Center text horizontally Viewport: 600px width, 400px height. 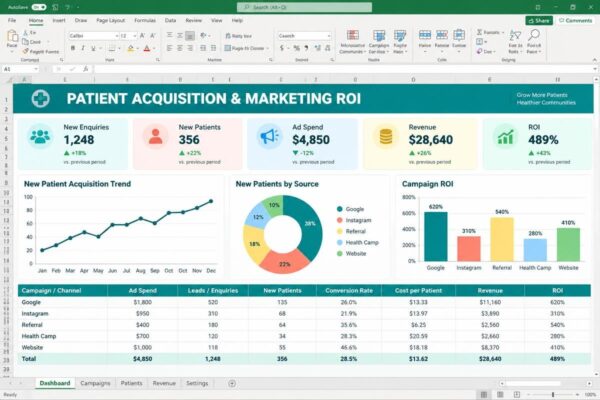tap(179, 48)
